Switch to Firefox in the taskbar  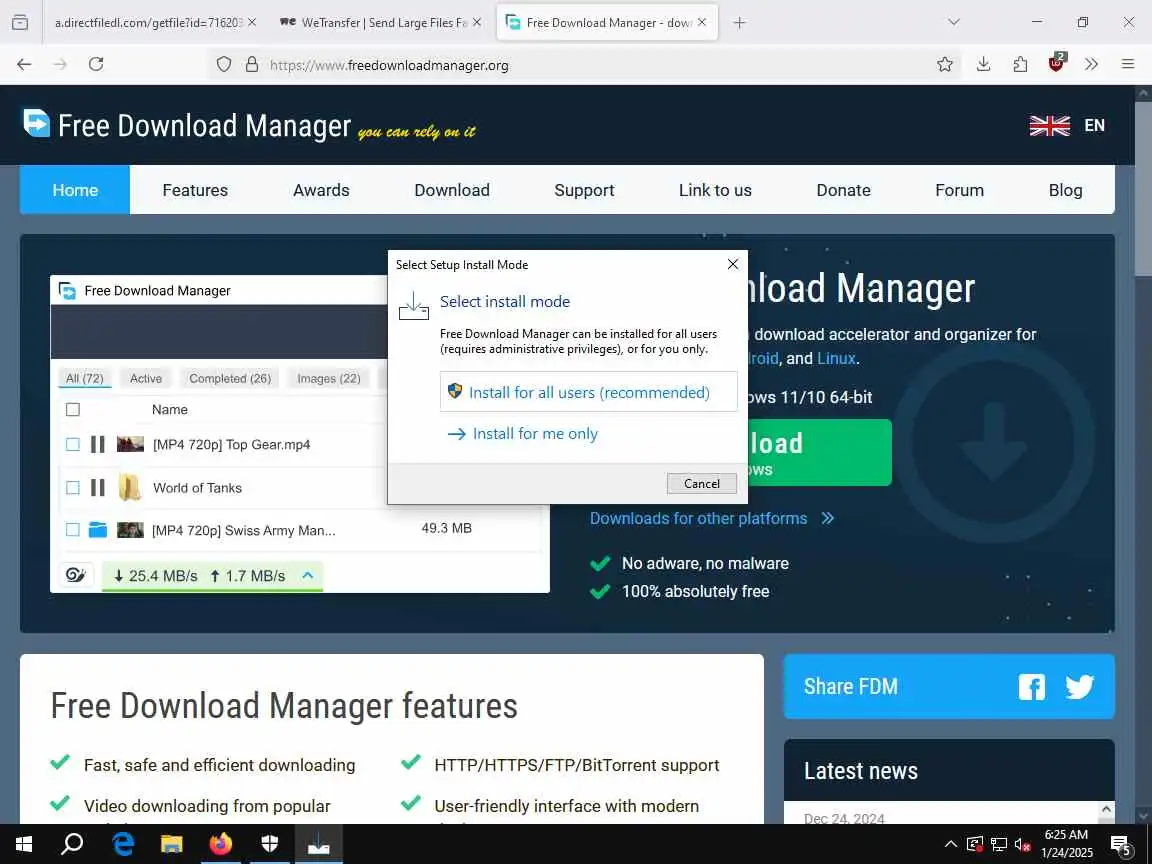click(220, 844)
